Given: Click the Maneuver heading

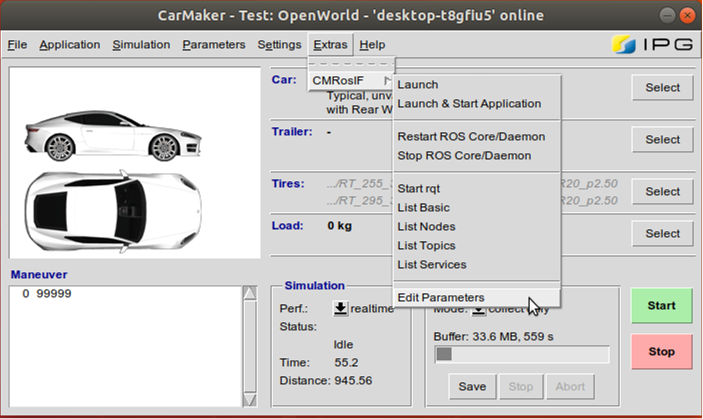Looking at the screenshot, I should [39, 275].
